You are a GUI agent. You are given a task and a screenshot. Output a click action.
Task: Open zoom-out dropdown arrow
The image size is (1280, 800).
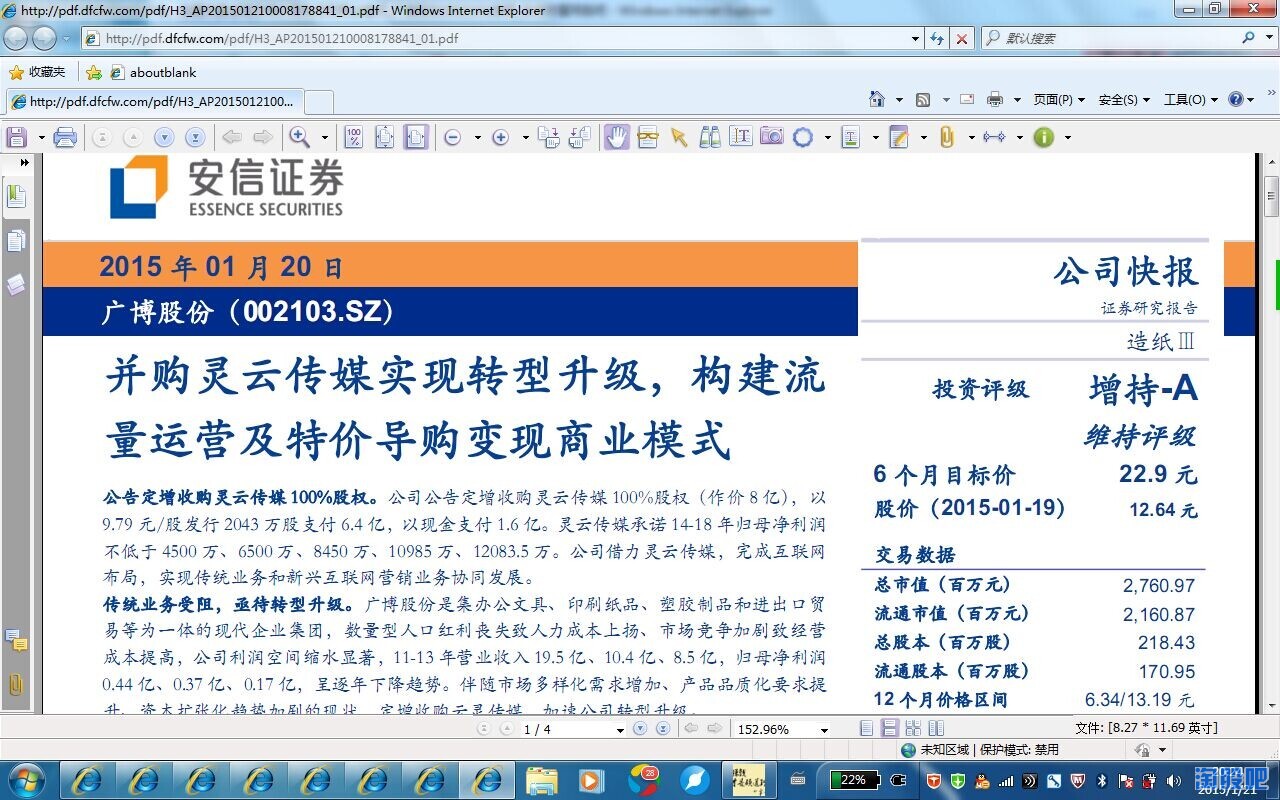[477, 137]
